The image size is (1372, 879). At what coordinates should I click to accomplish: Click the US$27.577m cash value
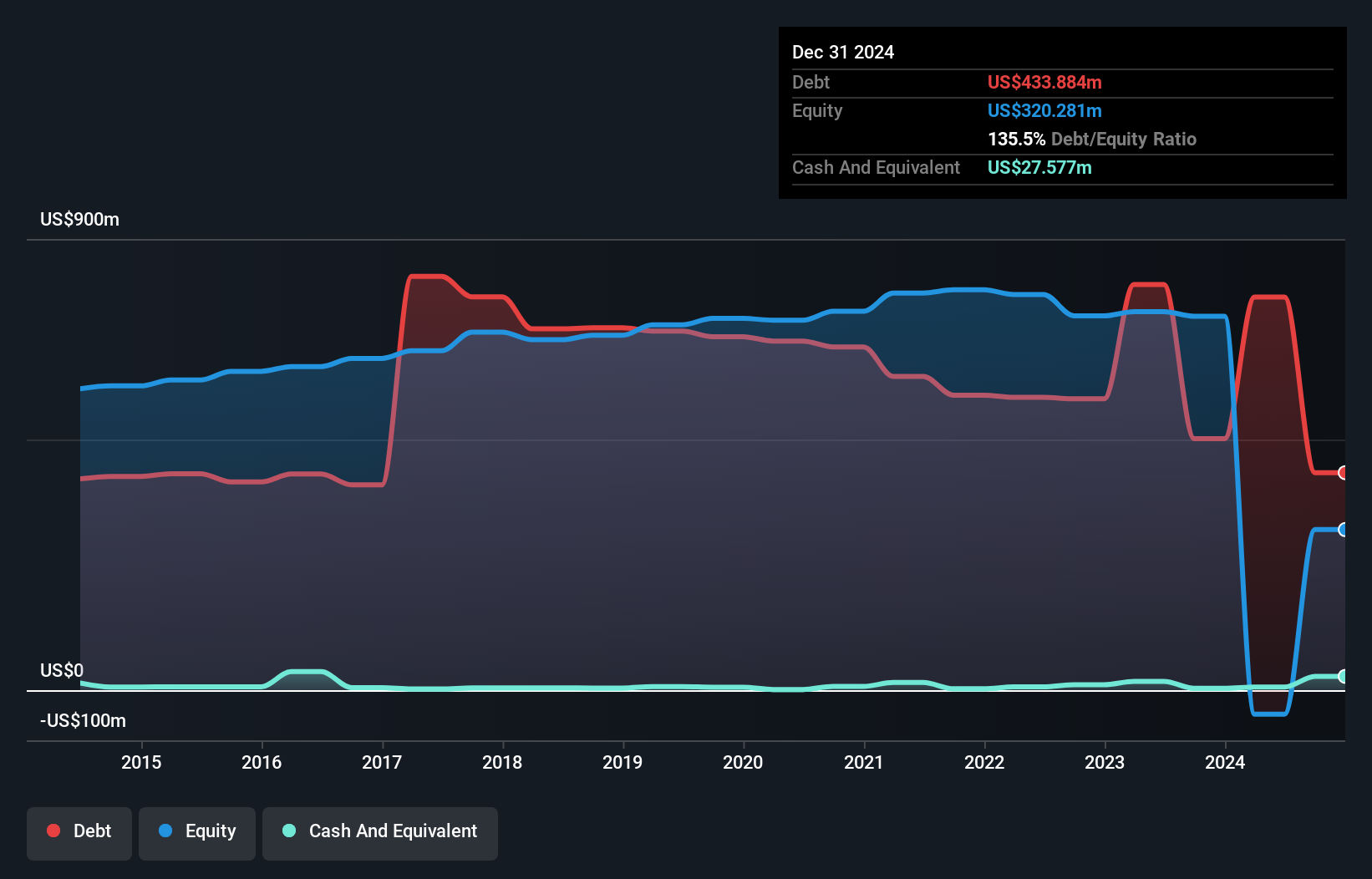click(x=1039, y=168)
